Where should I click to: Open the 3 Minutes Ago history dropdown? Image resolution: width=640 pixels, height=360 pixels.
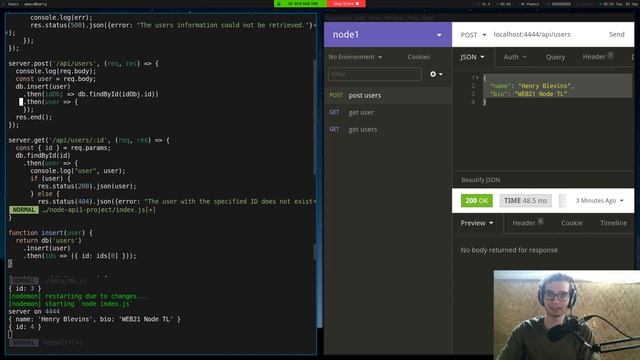click(x=599, y=200)
